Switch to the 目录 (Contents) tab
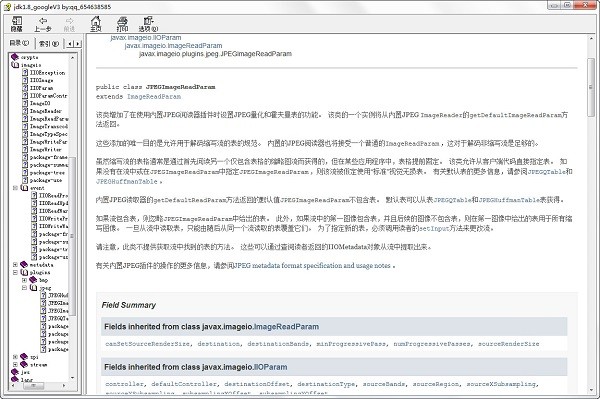Image resolution: width=600 pixels, height=399 pixels. click(19, 43)
